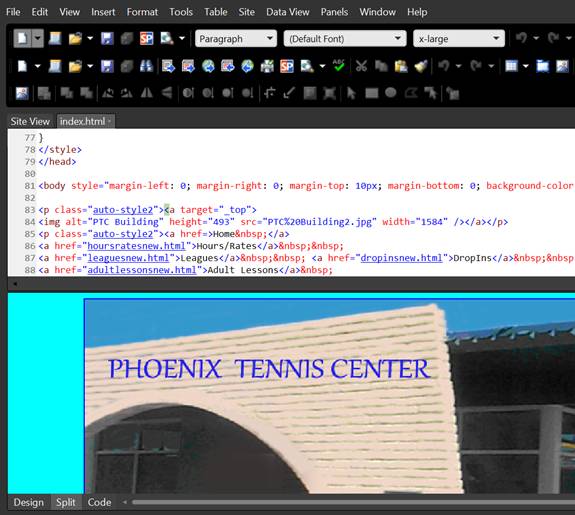Click the Print icon in second toolbar

(267, 66)
